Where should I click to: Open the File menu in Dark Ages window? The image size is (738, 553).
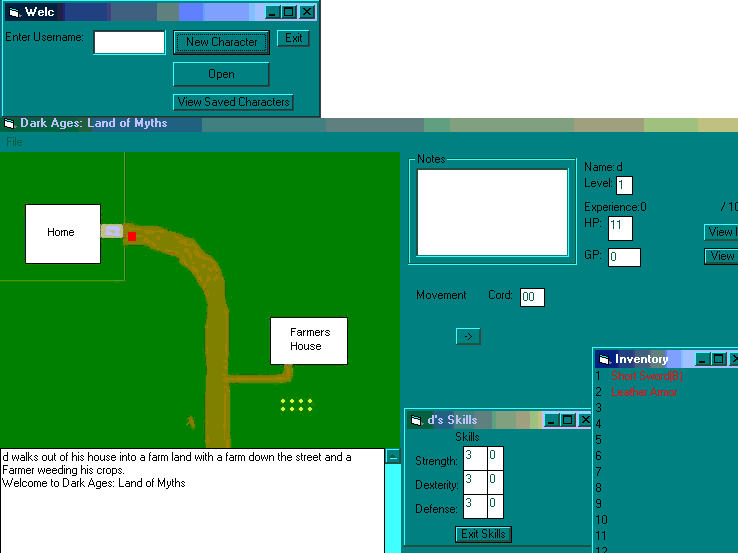click(x=14, y=142)
